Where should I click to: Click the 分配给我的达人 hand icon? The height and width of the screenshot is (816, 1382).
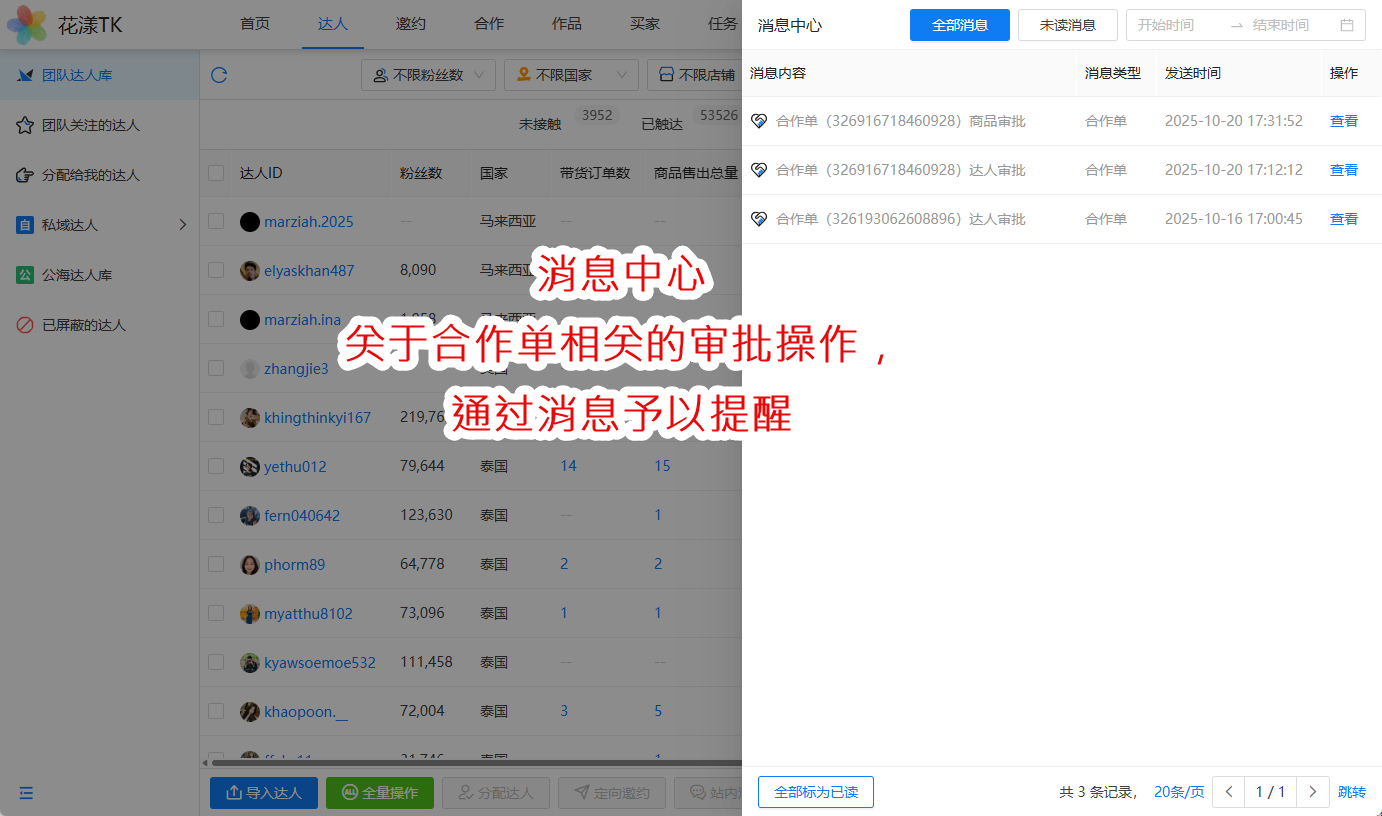25,175
